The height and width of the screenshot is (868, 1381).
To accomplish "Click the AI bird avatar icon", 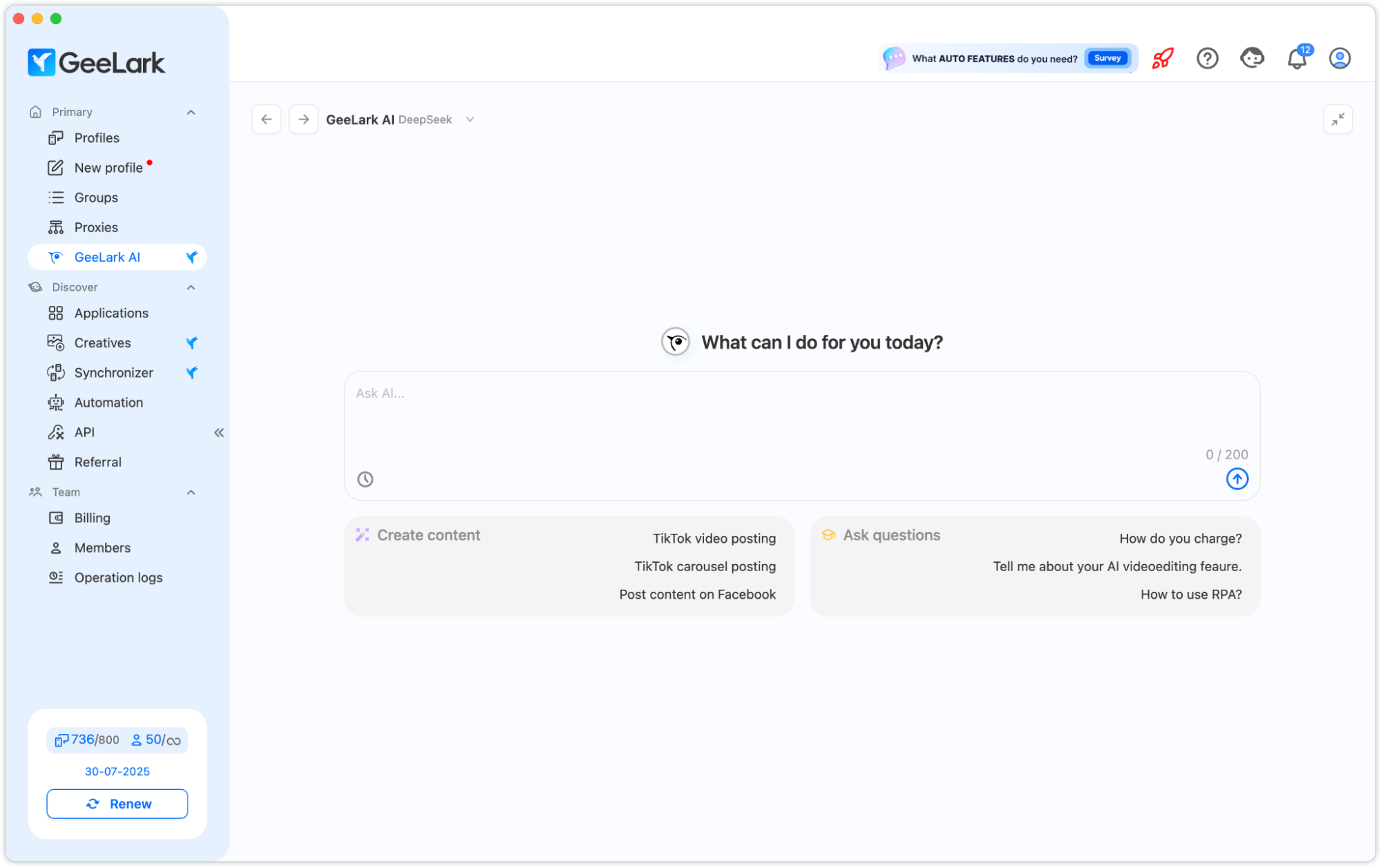I will pyautogui.click(x=675, y=341).
